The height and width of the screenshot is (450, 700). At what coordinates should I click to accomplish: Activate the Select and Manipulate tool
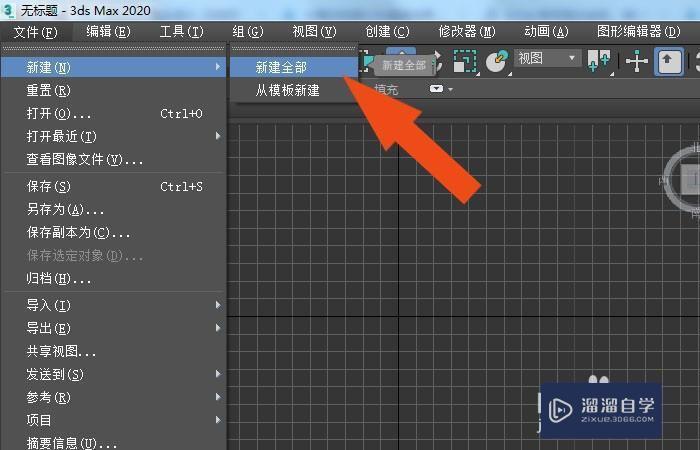pyautogui.click(x=637, y=61)
